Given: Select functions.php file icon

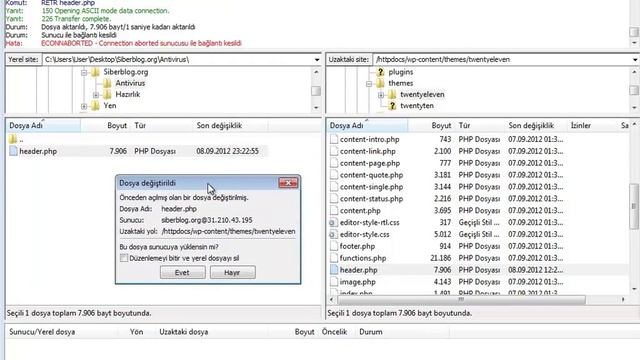Looking at the screenshot, I should coord(334,258).
